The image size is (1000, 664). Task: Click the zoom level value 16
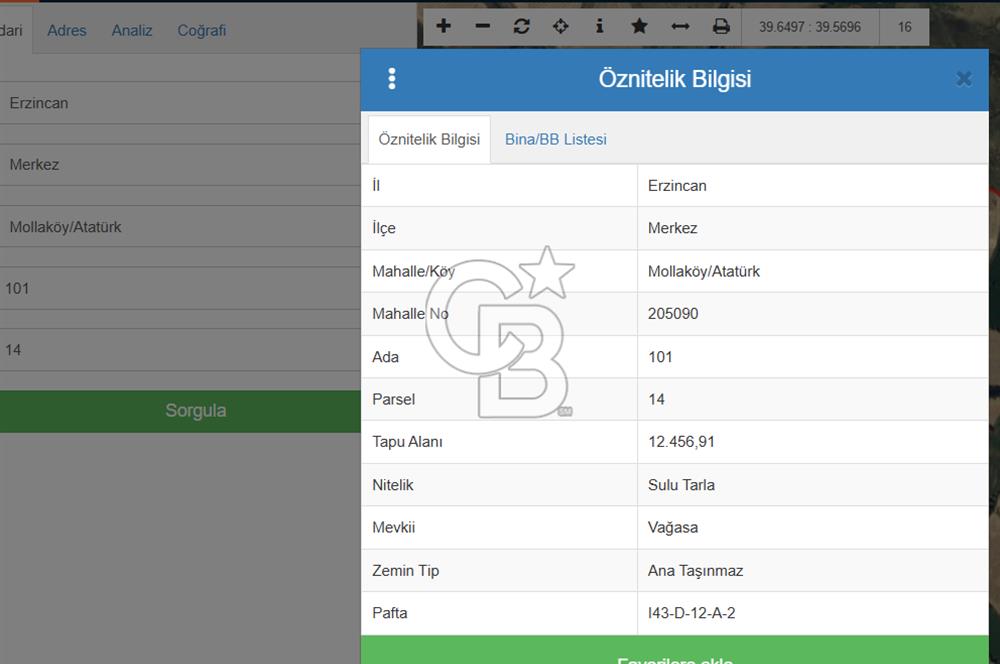click(x=904, y=27)
